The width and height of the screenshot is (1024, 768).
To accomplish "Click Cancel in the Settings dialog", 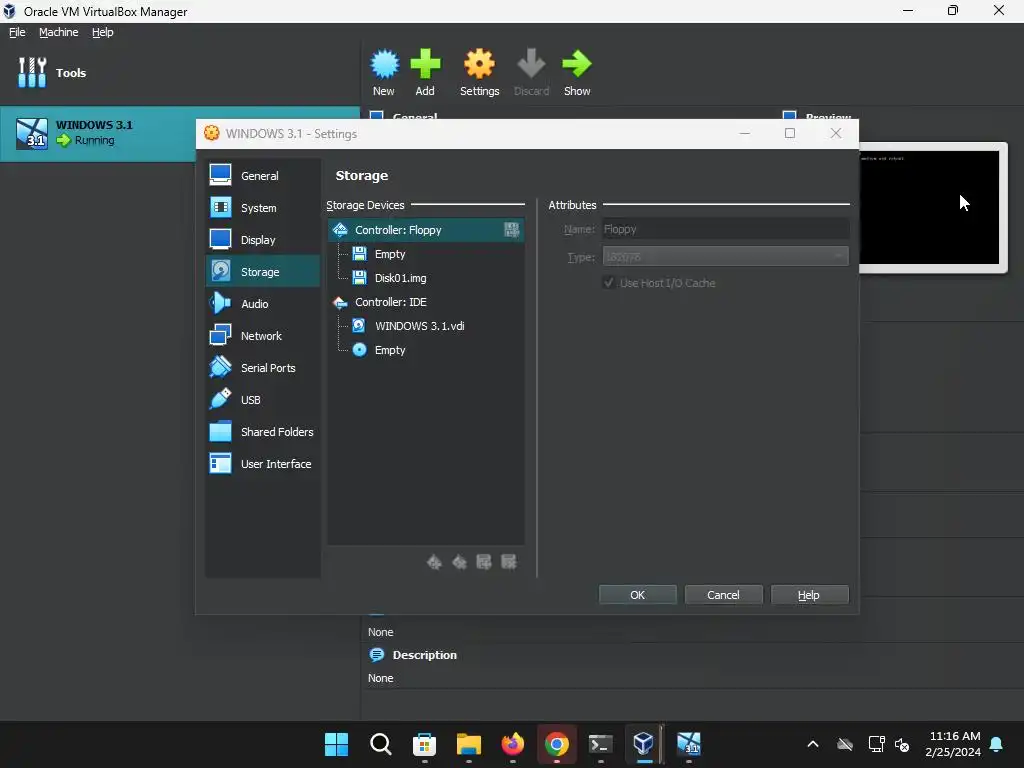I will (723, 595).
